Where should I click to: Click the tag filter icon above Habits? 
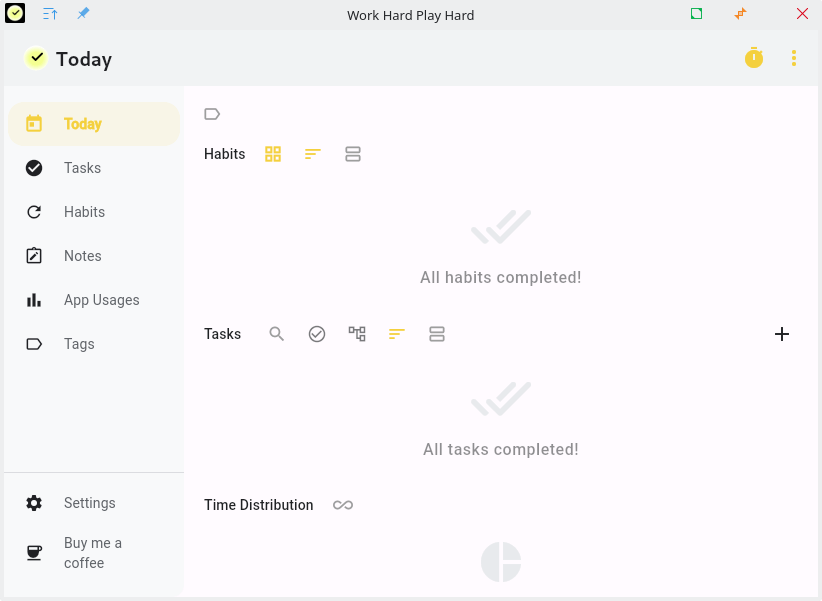(212, 114)
